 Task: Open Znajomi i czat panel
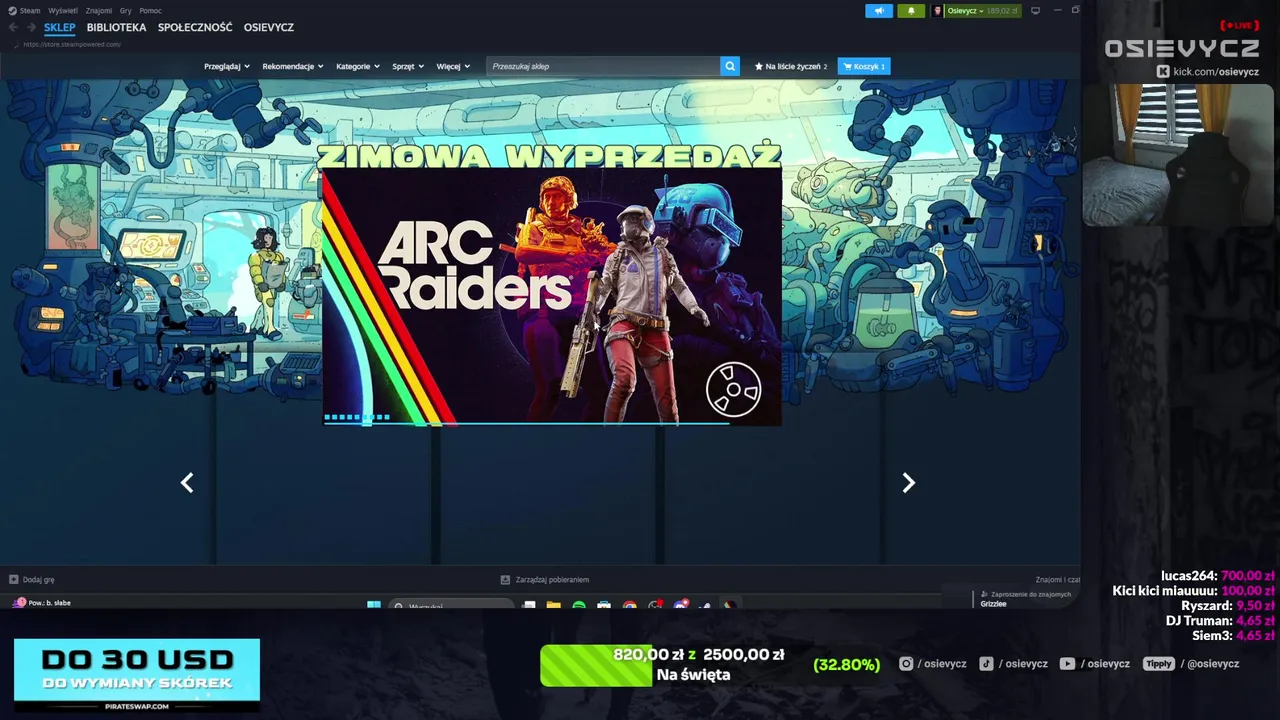click(x=1057, y=579)
